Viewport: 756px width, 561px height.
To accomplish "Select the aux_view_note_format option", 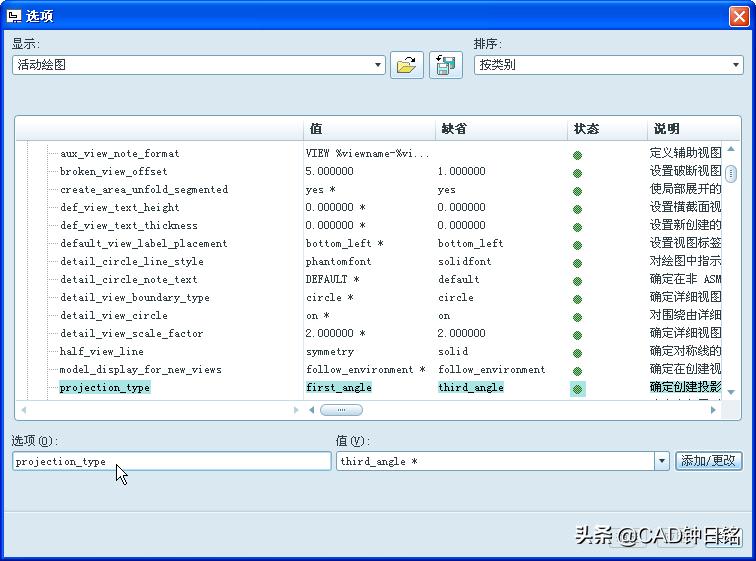I will (x=120, y=154).
